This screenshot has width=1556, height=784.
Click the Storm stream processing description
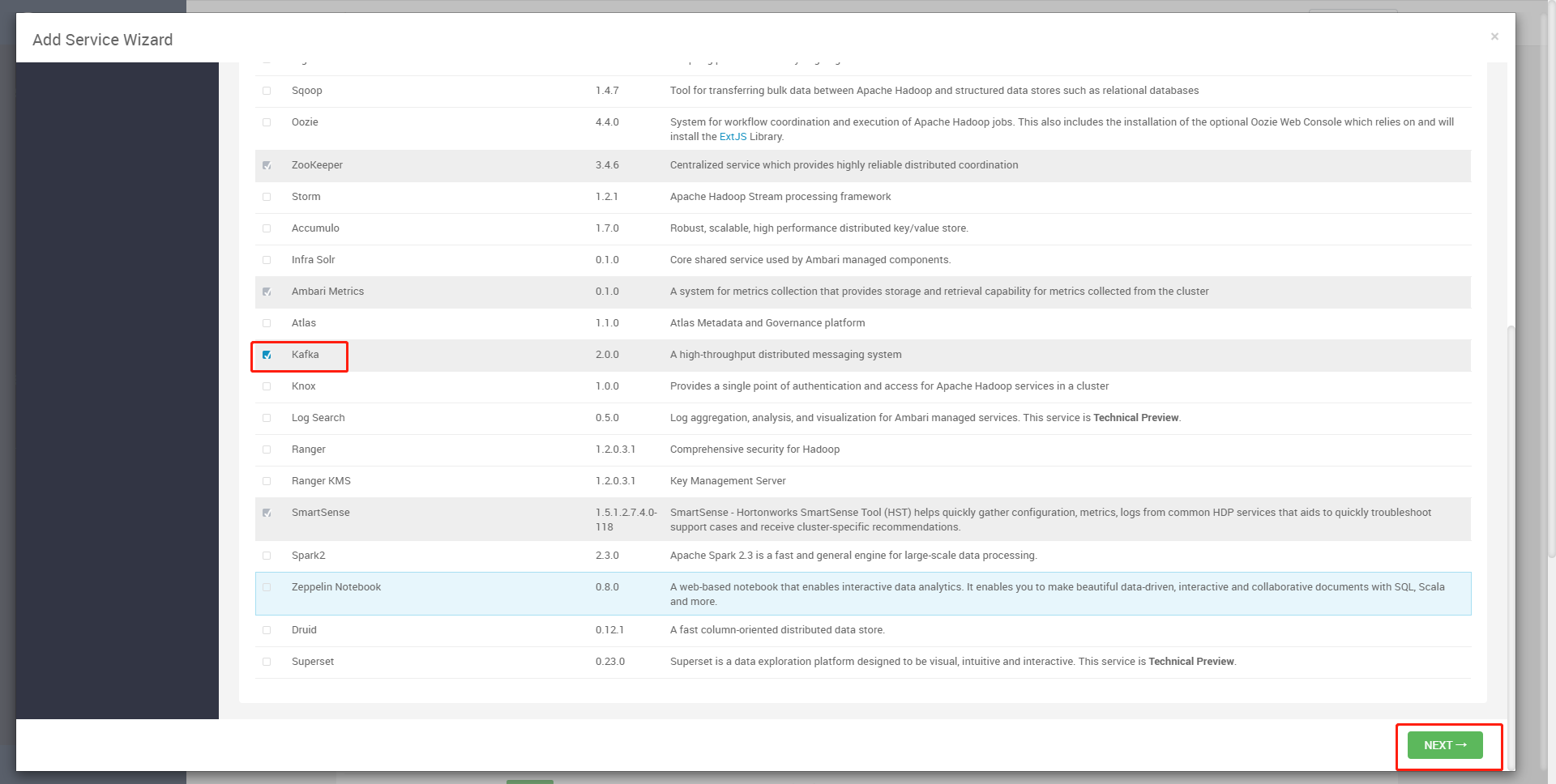coord(780,197)
